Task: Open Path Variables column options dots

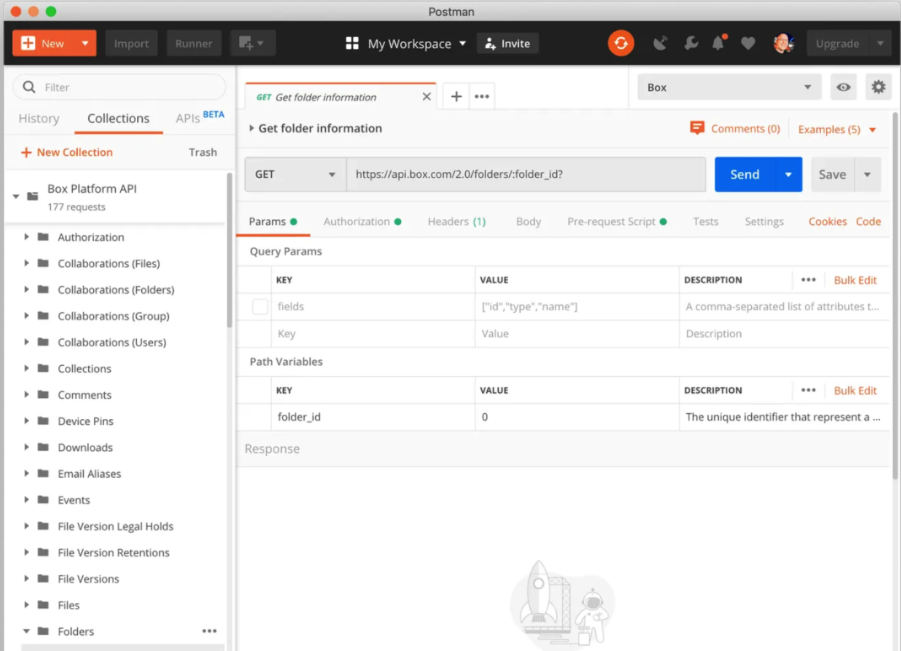Action: coord(808,390)
